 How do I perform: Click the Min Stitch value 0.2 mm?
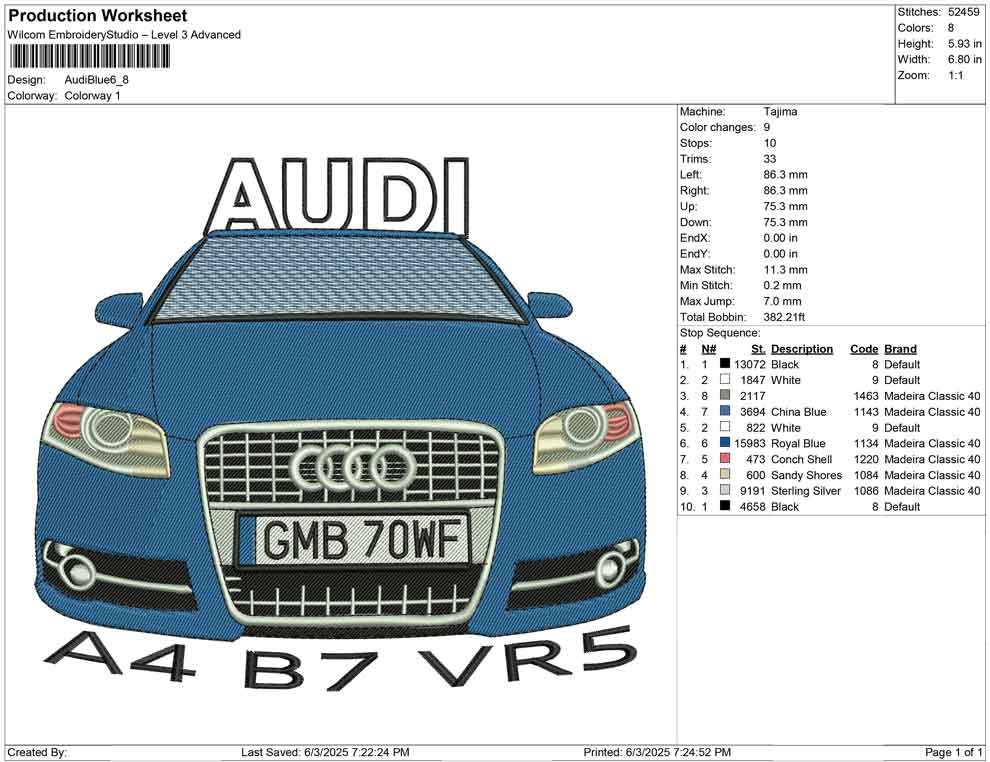point(782,285)
